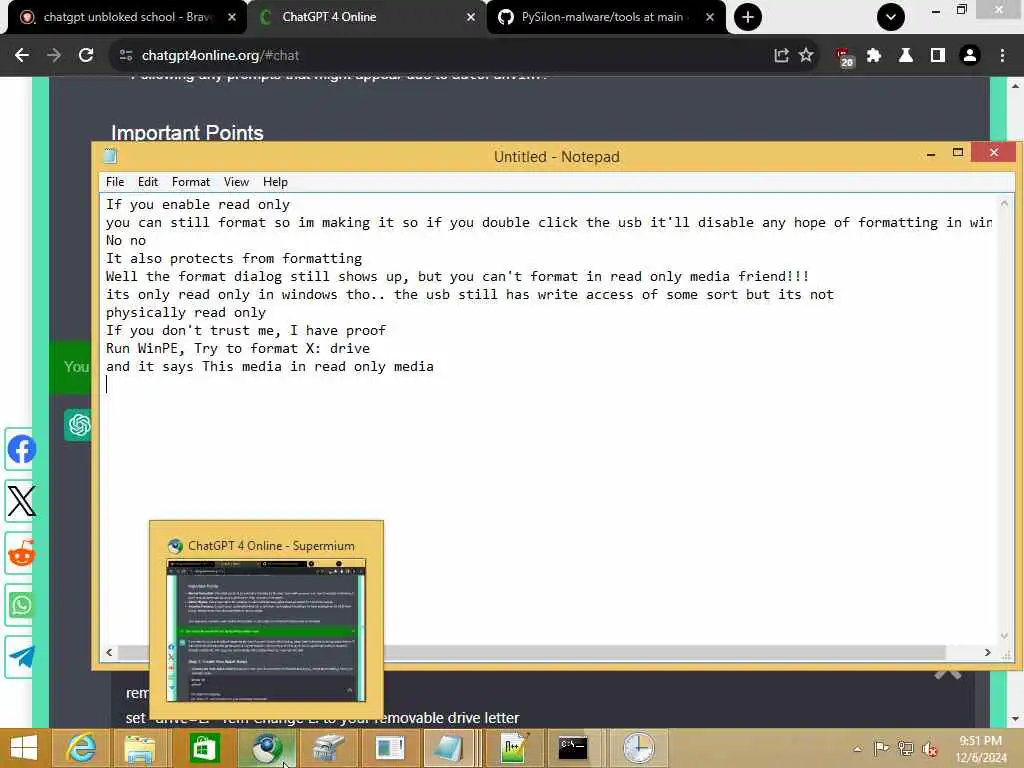Screen dimensions: 1024x768
Task: Click the share page icon in address bar
Action: tap(781, 56)
